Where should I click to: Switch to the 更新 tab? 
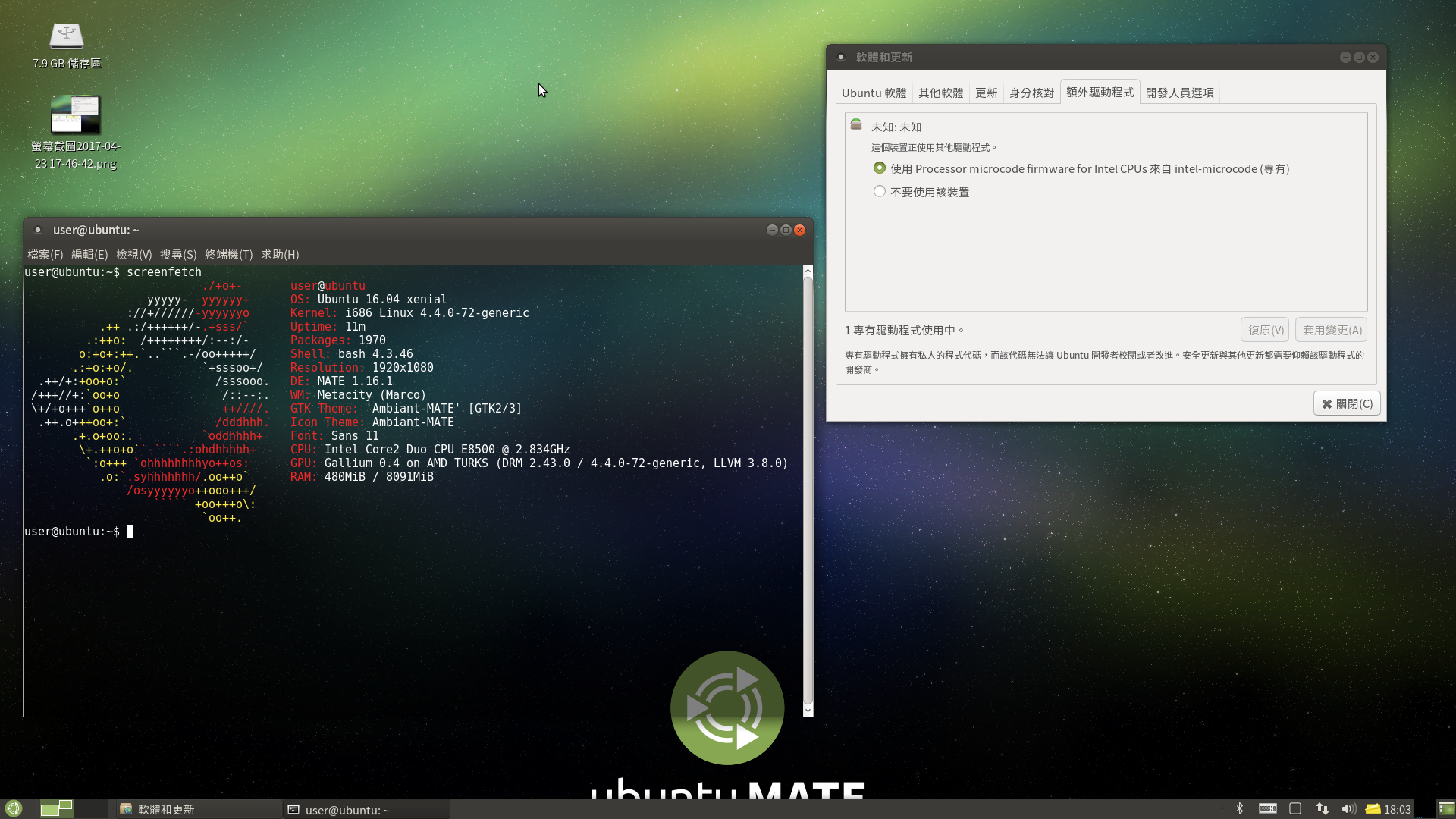pyautogui.click(x=986, y=93)
